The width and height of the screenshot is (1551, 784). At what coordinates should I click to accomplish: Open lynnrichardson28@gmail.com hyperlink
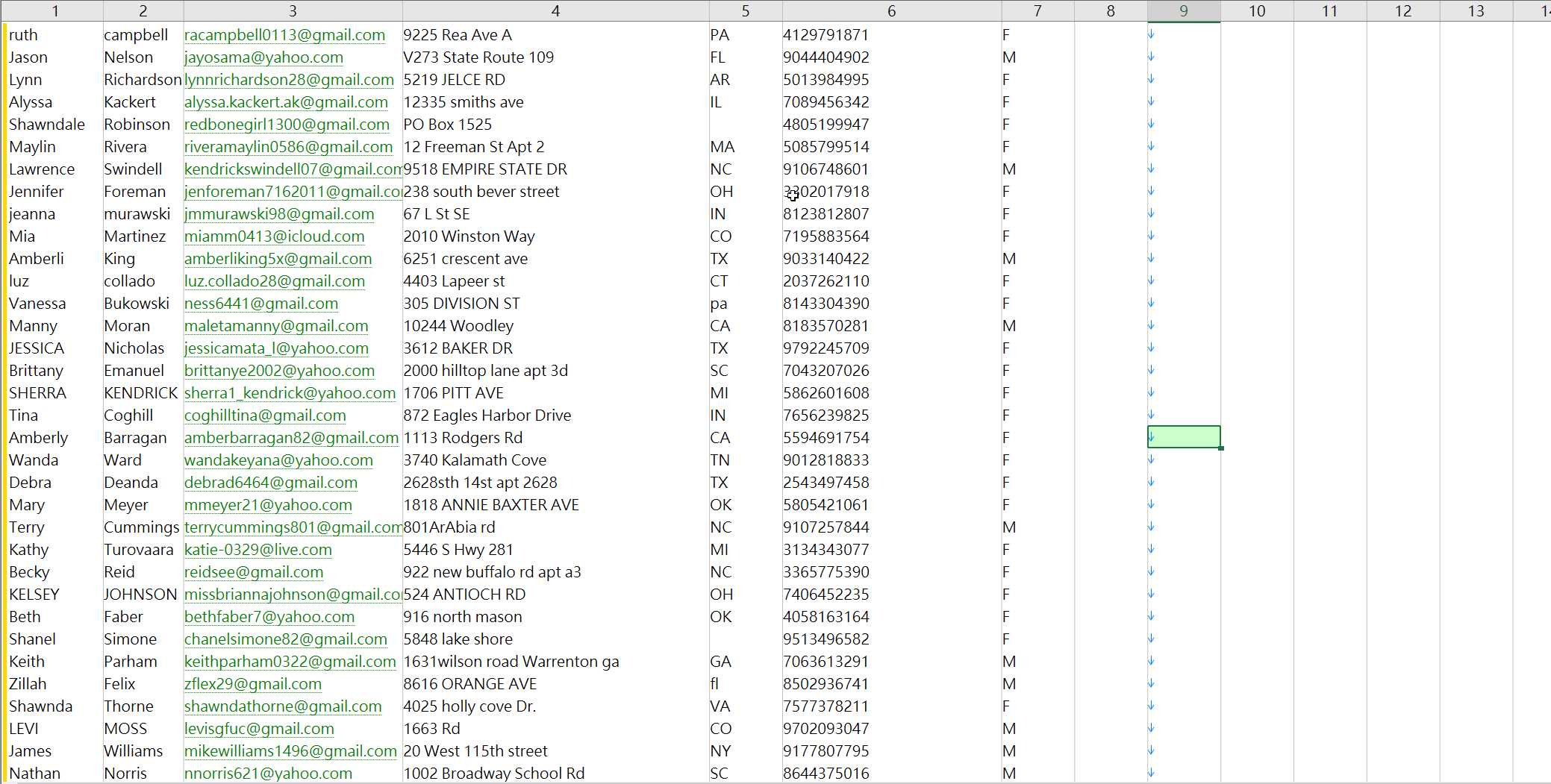[x=289, y=80]
